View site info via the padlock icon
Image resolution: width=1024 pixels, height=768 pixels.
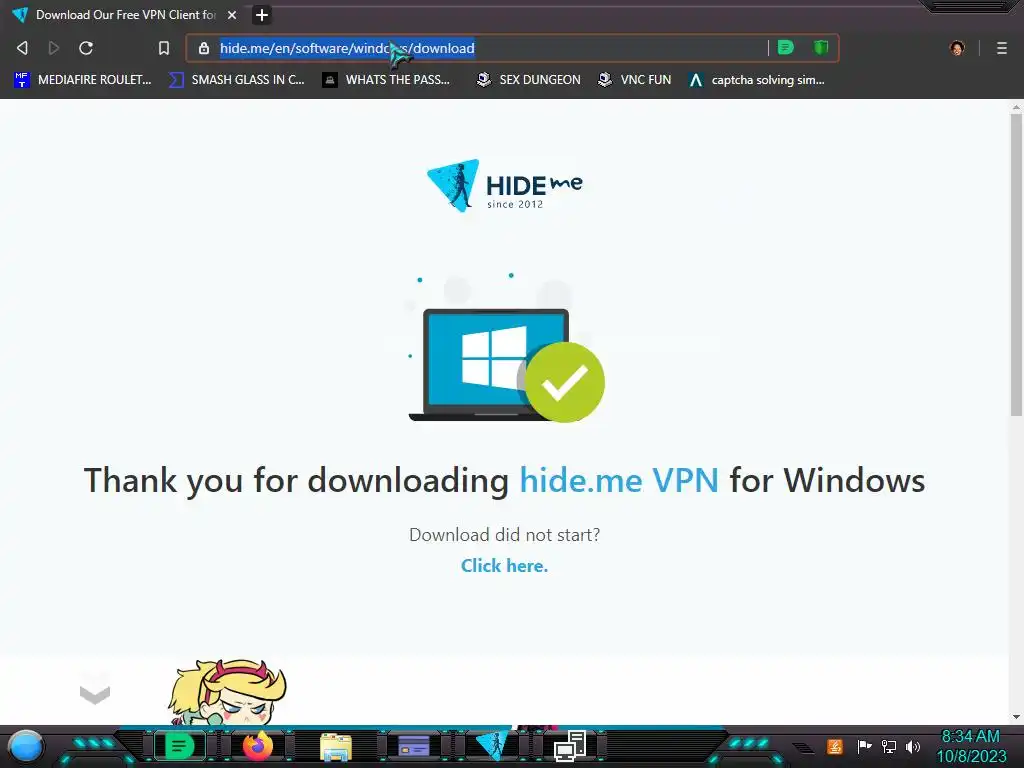click(204, 48)
